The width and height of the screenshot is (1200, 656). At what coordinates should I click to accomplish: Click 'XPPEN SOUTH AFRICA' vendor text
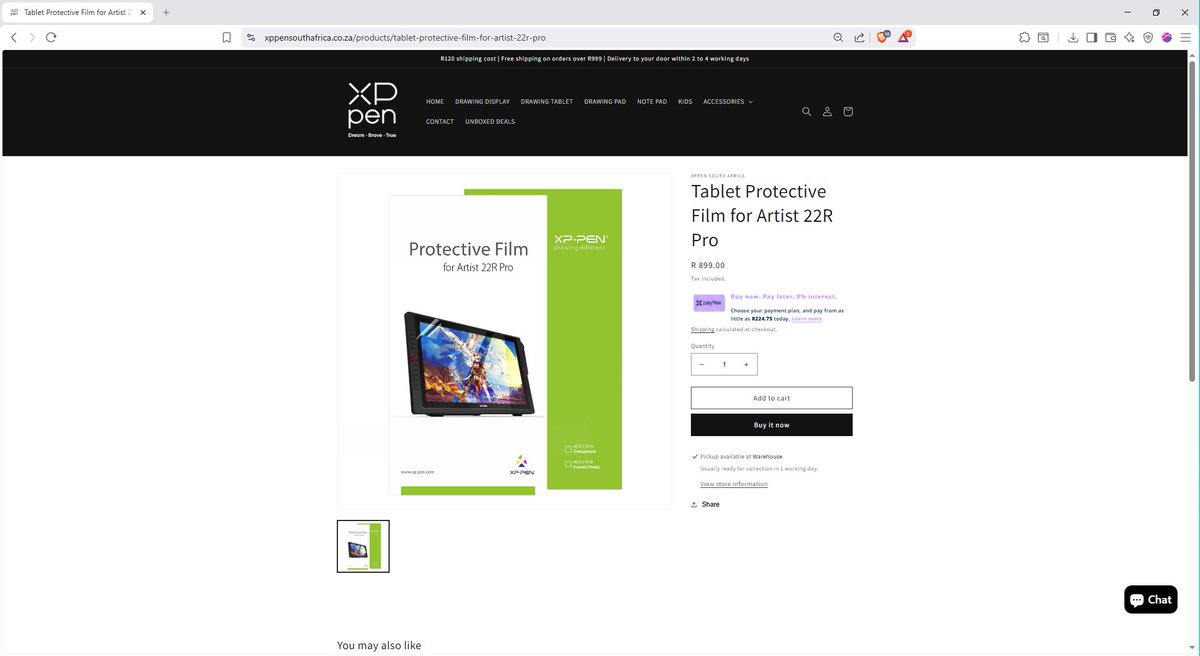click(x=718, y=176)
